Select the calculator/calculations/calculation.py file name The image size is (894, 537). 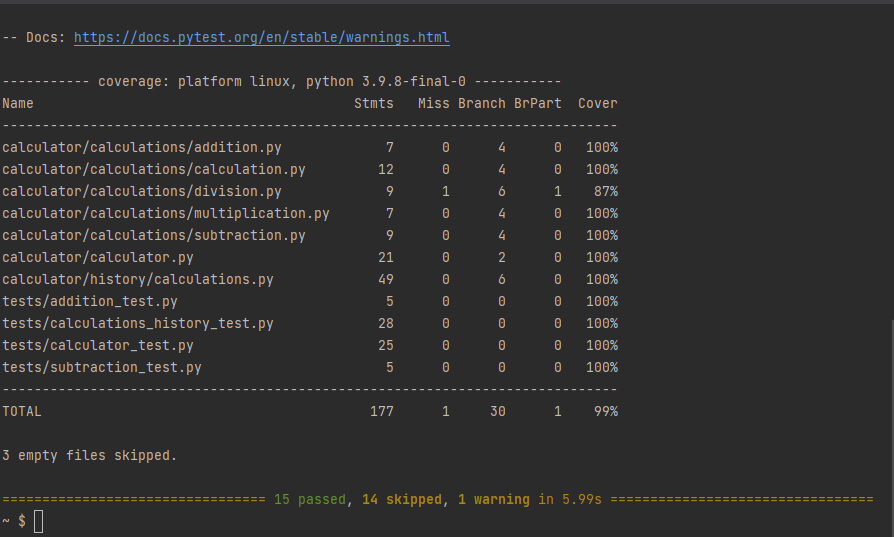(x=154, y=170)
